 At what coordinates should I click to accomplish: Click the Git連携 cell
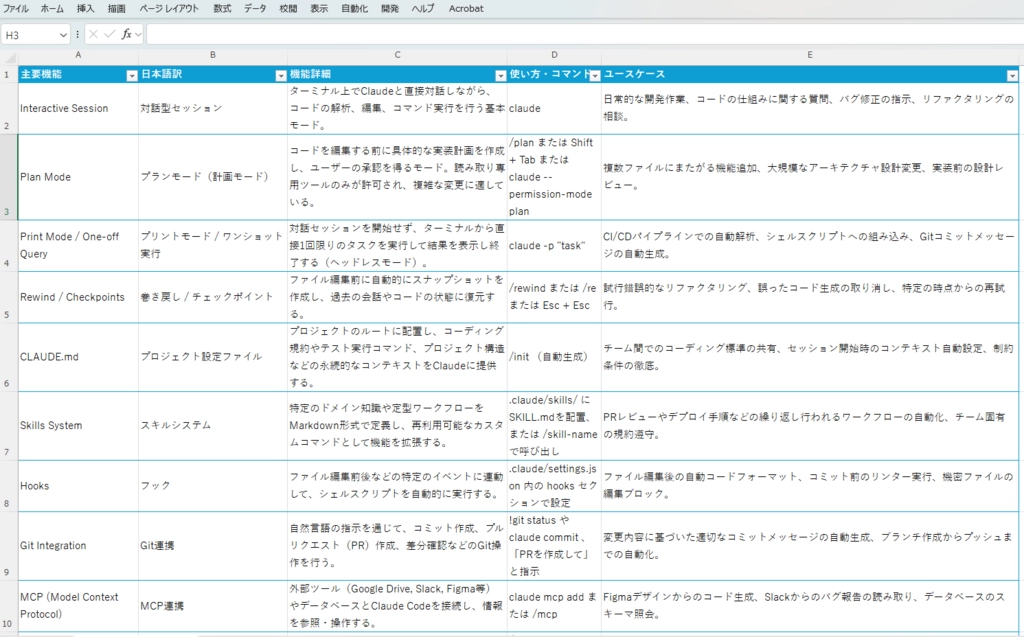[x=213, y=546]
